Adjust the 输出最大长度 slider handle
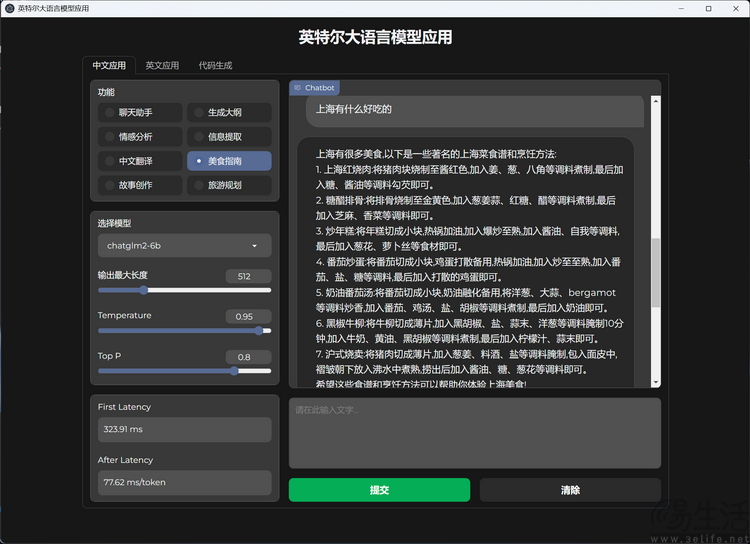 click(143, 290)
